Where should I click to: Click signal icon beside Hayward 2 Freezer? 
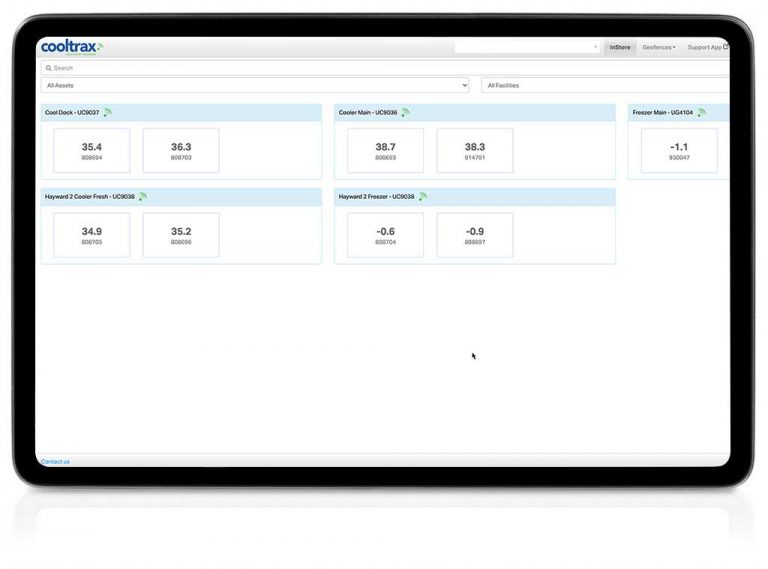423,197
